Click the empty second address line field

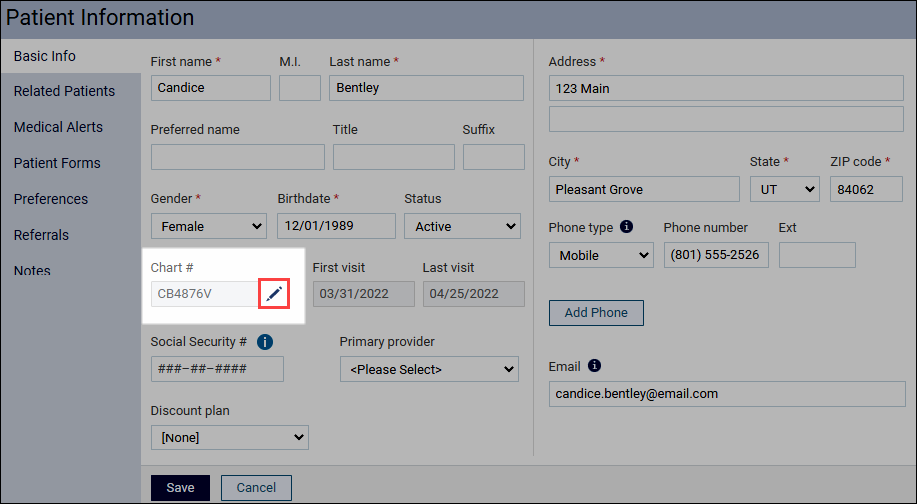pyautogui.click(x=726, y=119)
